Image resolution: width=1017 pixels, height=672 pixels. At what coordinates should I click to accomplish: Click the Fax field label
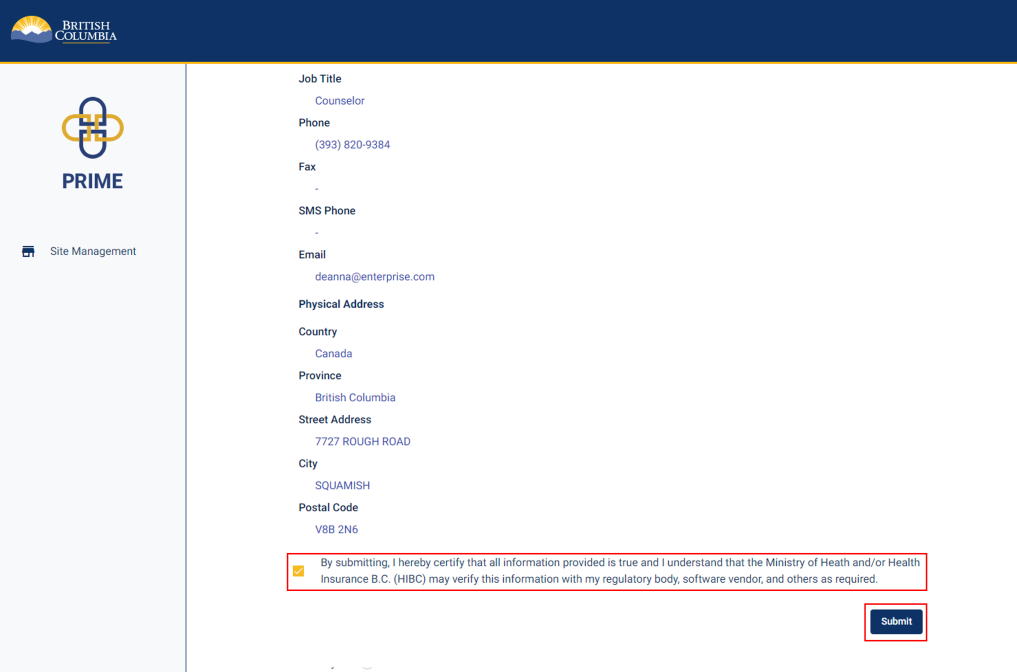pyautogui.click(x=307, y=167)
